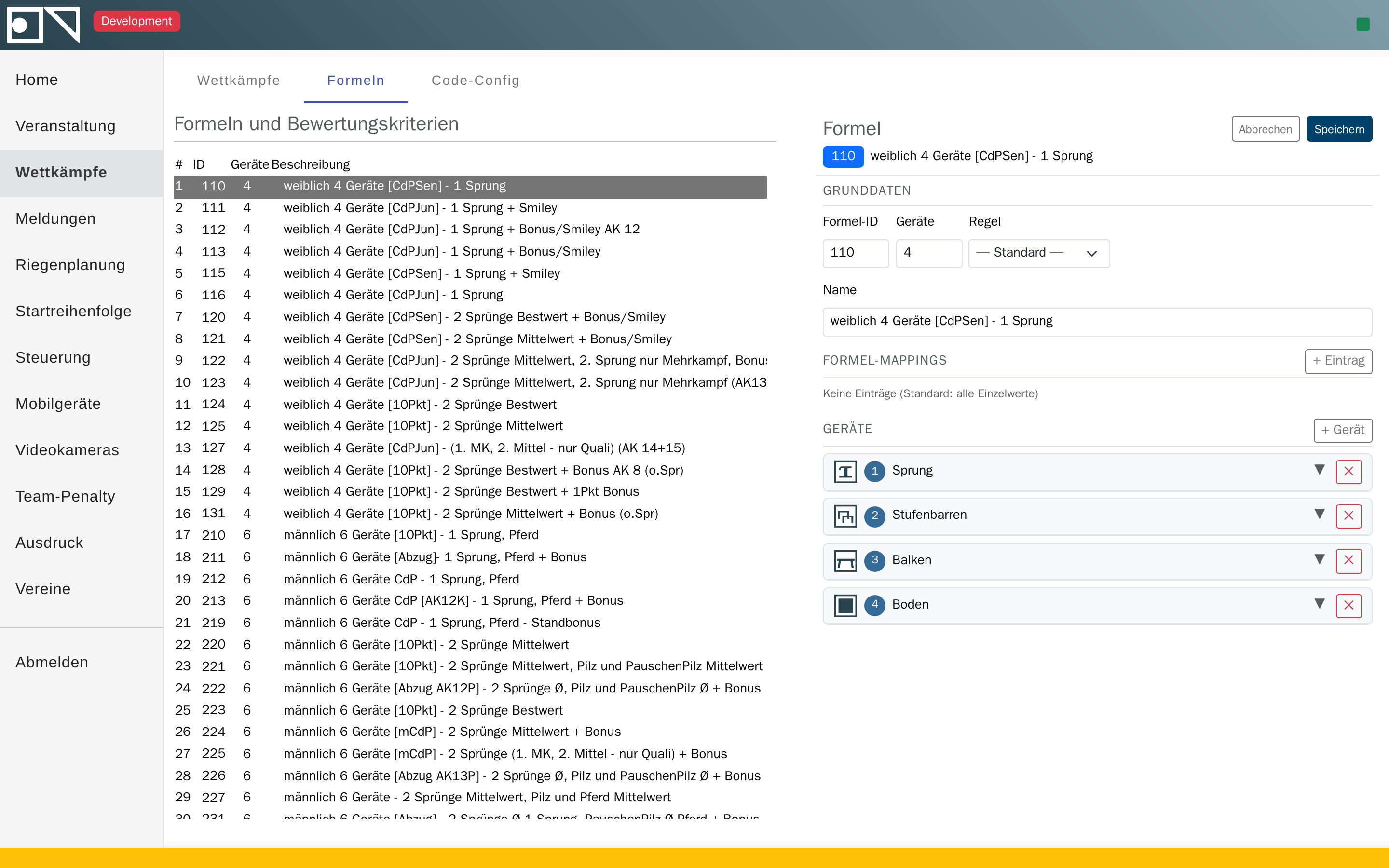The image size is (1389, 868).
Task: Expand the Sprung apparatus details
Action: click(x=1319, y=470)
